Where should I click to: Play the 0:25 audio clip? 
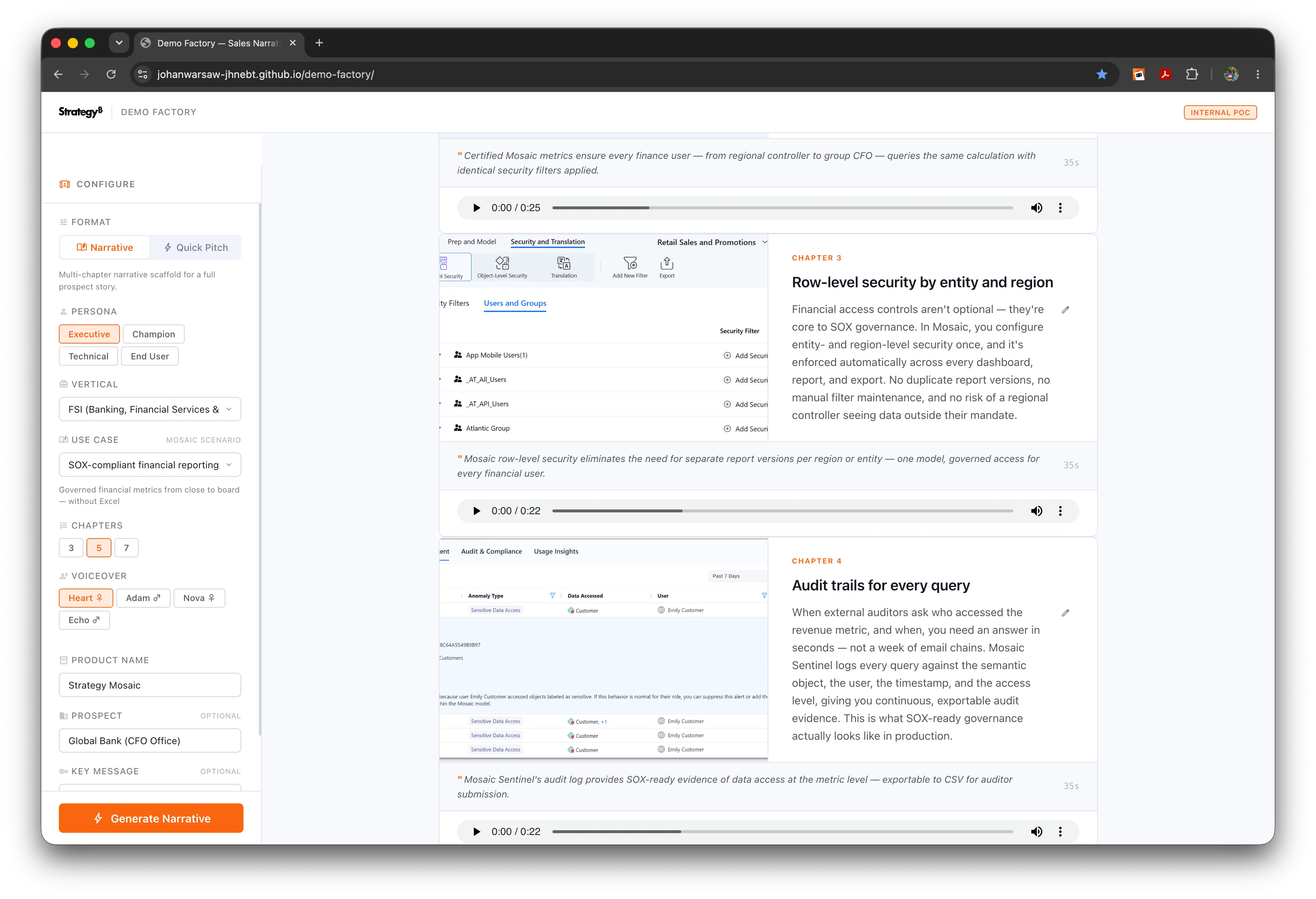click(x=476, y=208)
